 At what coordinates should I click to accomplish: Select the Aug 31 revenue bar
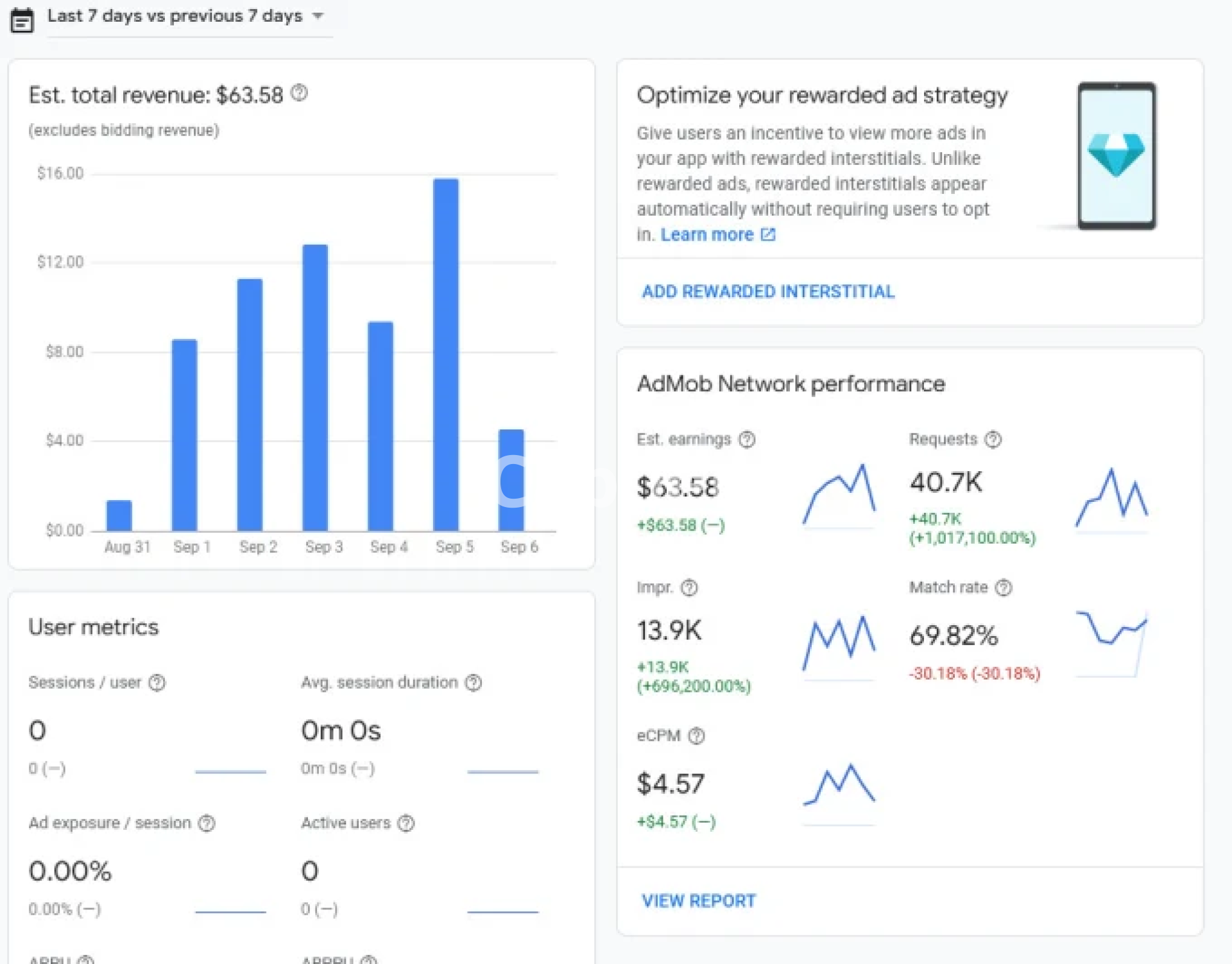coord(119,515)
